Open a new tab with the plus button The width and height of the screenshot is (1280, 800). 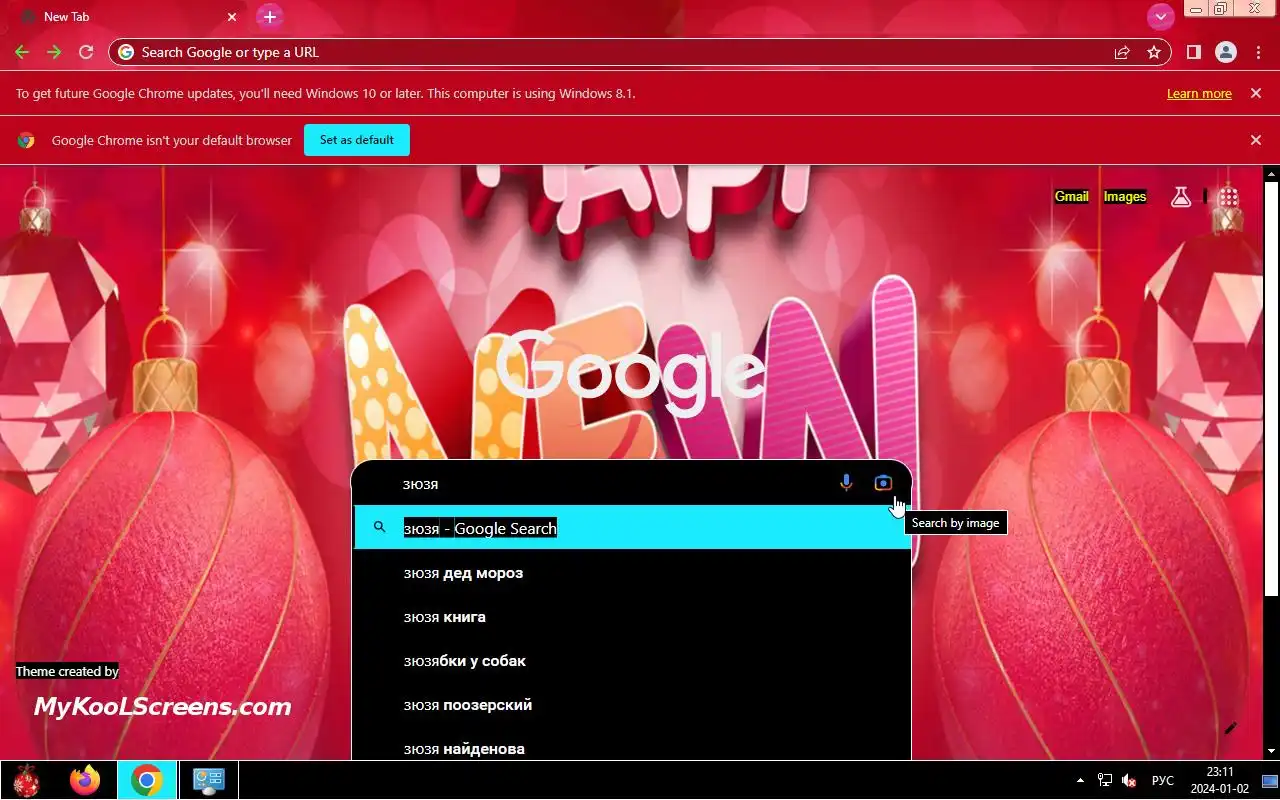[x=269, y=17]
